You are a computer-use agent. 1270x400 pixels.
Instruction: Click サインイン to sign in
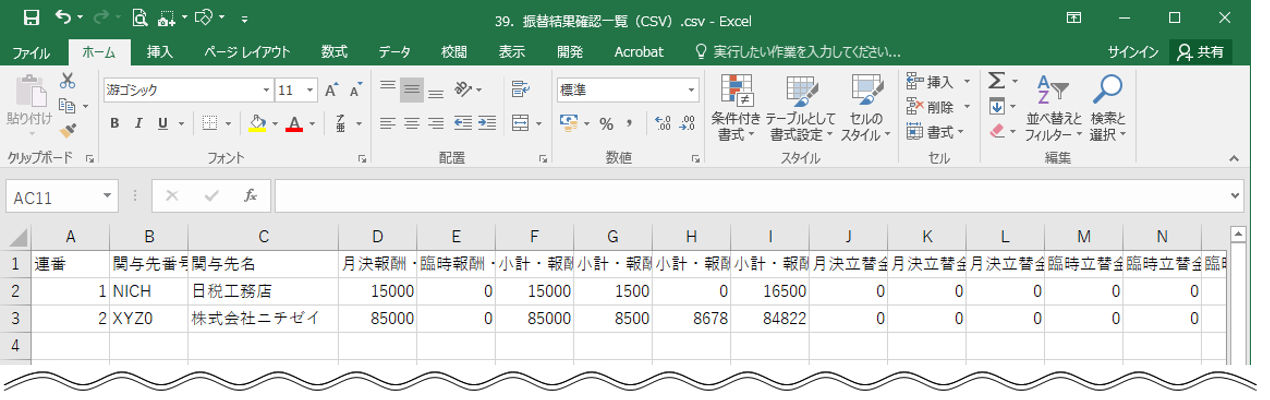click(x=1133, y=52)
